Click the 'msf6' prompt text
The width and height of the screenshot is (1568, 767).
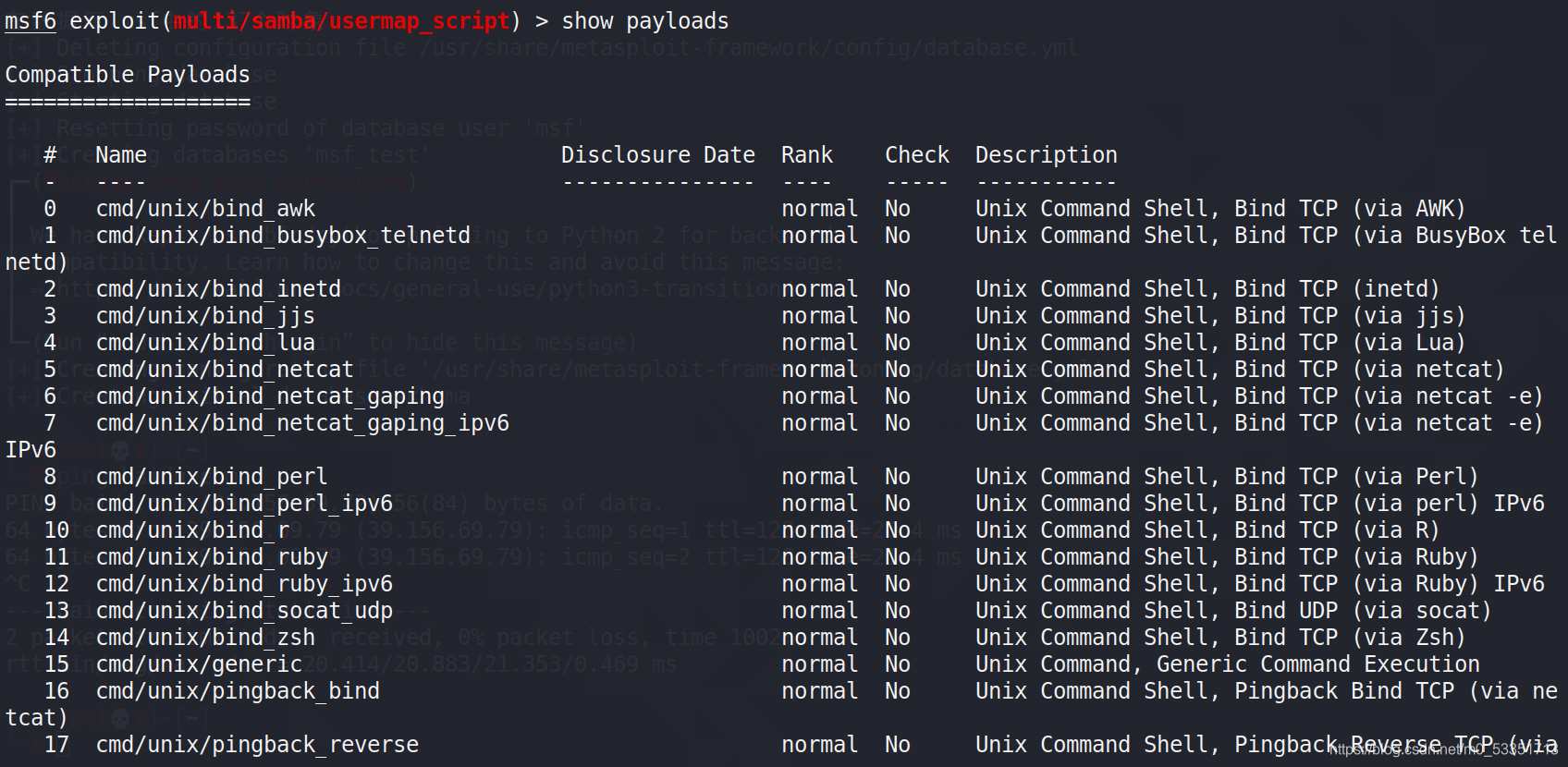(x=31, y=21)
